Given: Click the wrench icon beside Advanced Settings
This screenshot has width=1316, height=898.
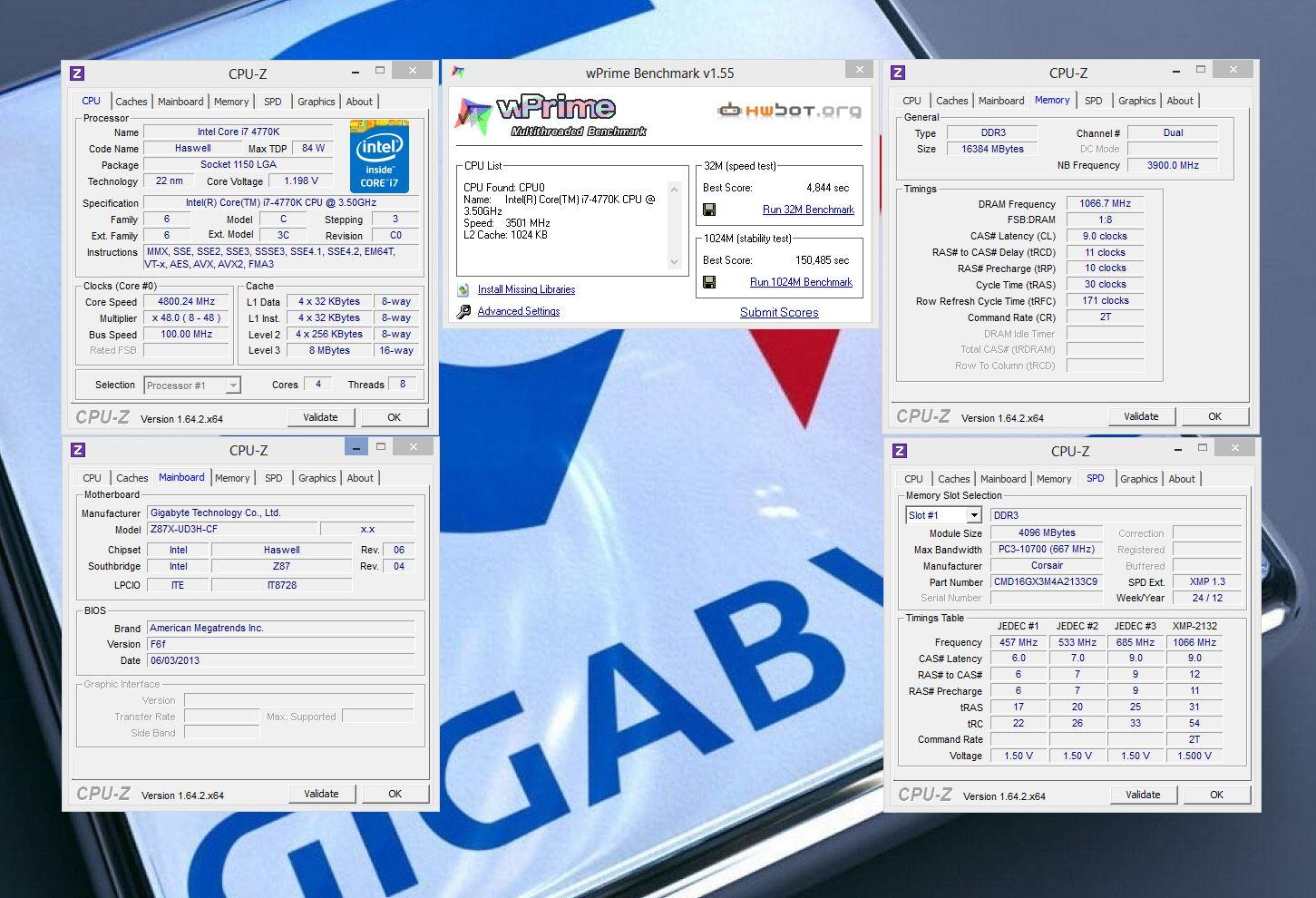Looking at the screenshot, I should pyautogui.click(x=463, y=311).
